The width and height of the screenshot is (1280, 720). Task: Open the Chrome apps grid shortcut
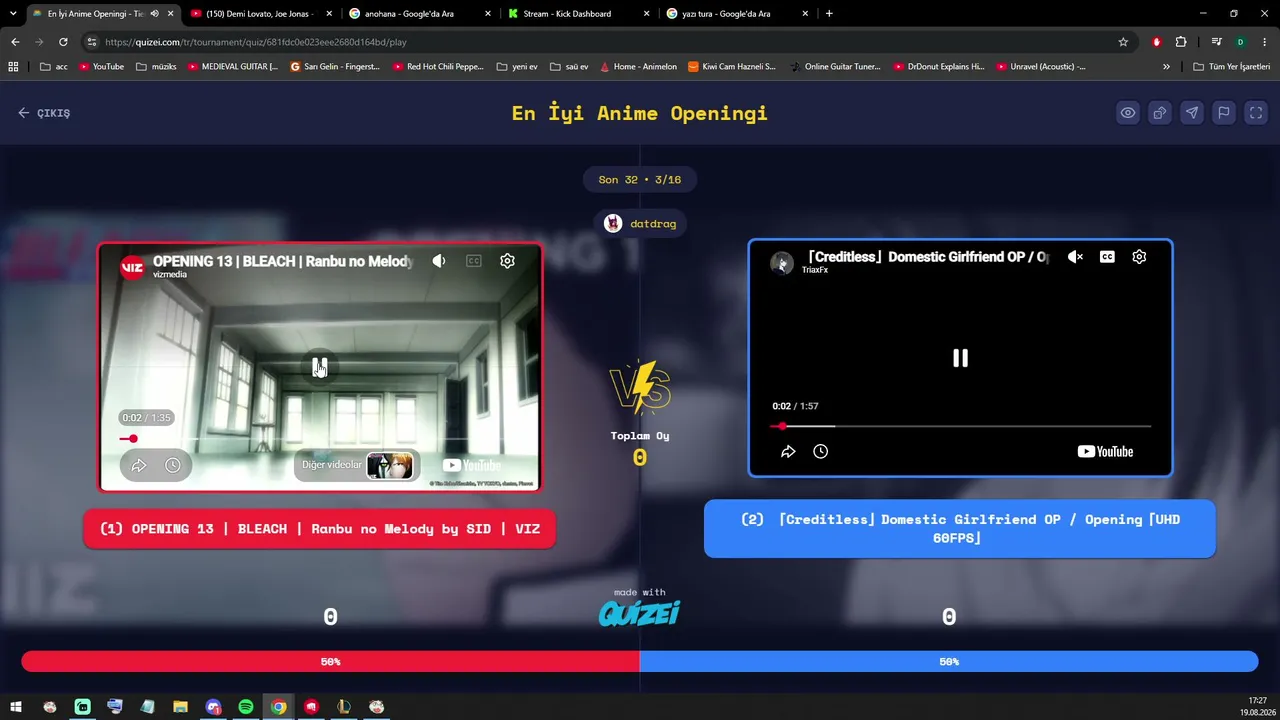[13, 67]
